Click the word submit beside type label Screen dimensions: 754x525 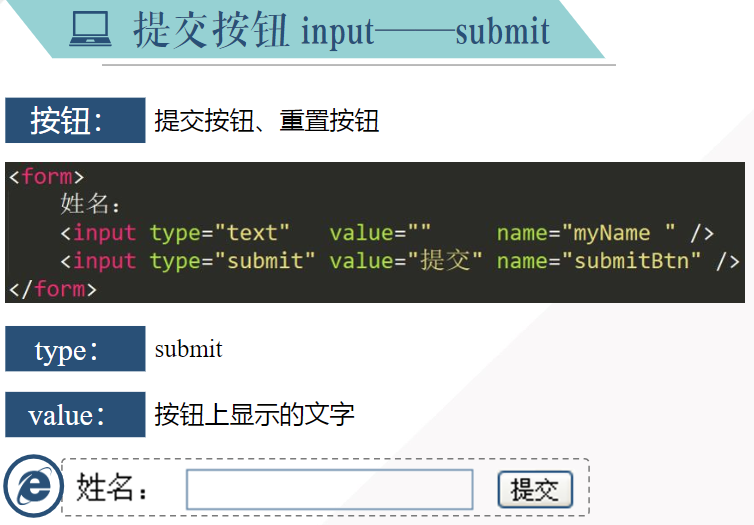(188, 349)
